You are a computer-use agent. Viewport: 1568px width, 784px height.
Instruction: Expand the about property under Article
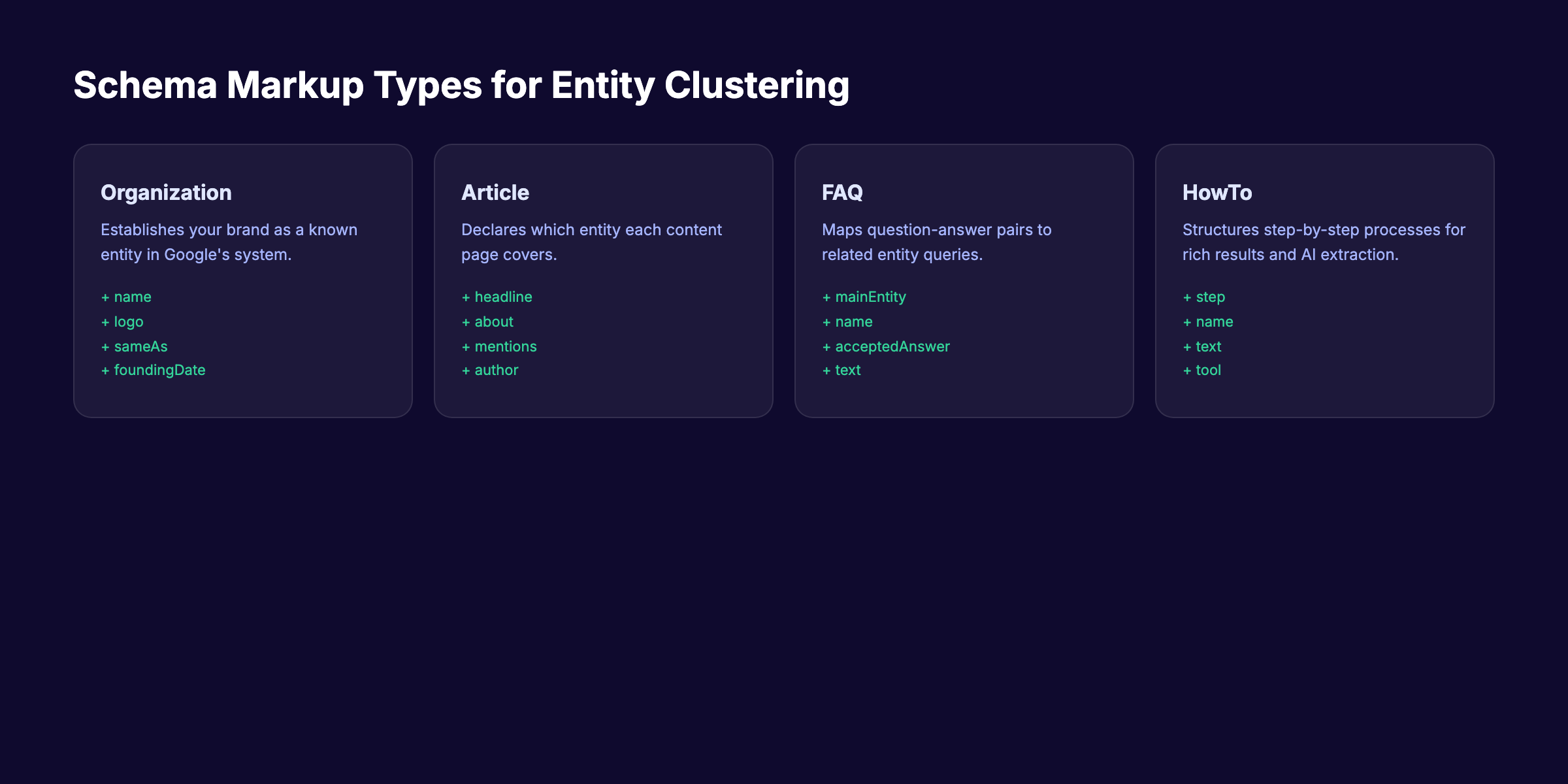[488, 321]
